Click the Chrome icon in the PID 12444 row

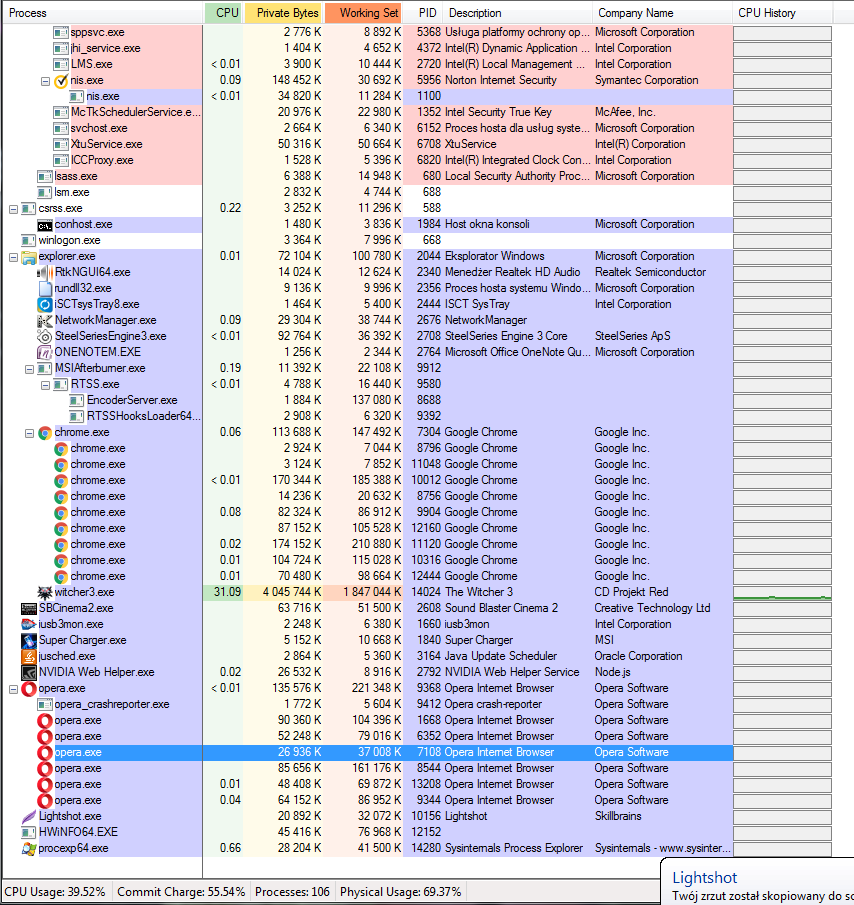[61, 577]
